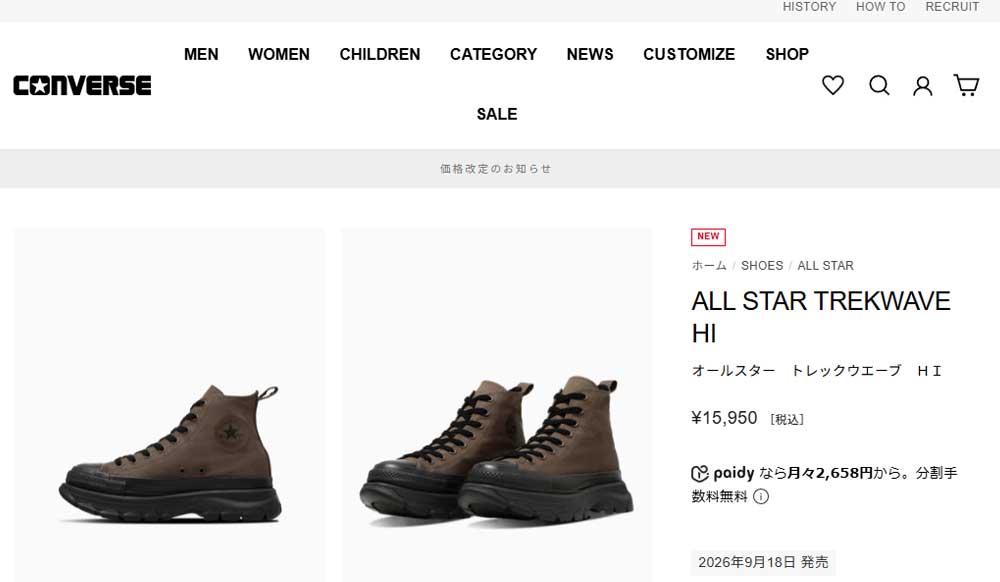Open the shopping cart icon
Screen dimensions: 1000x582
coord(966,85)
